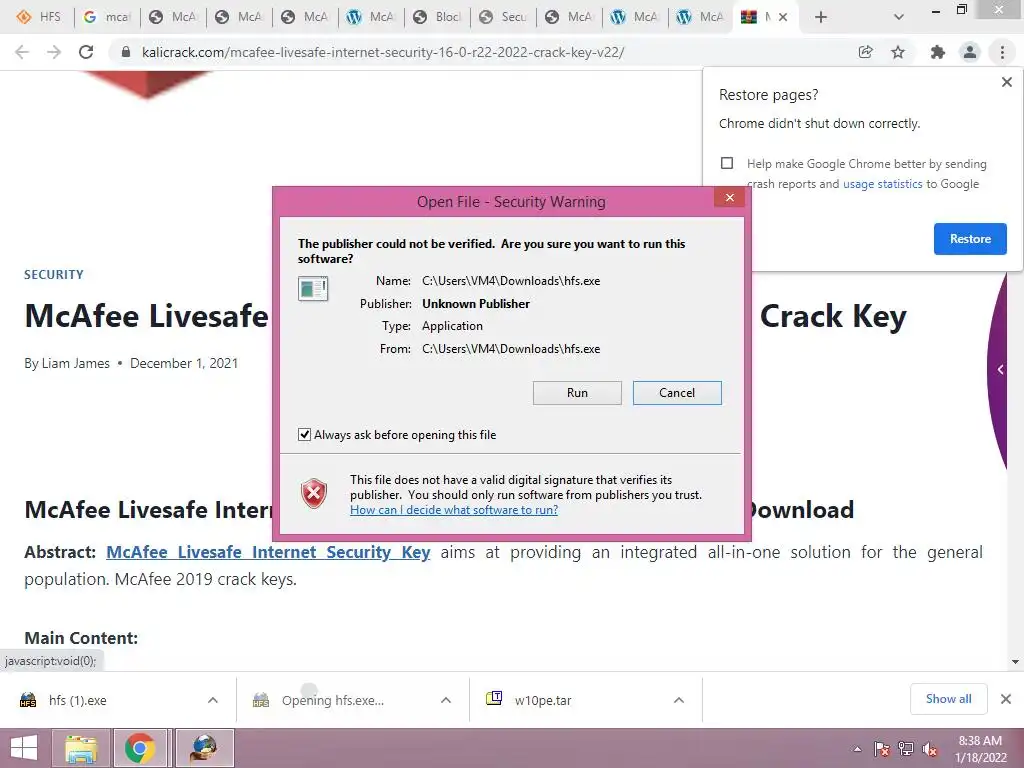
Task: Click HFS globe app in taskbar
Action: click(204, 748)
